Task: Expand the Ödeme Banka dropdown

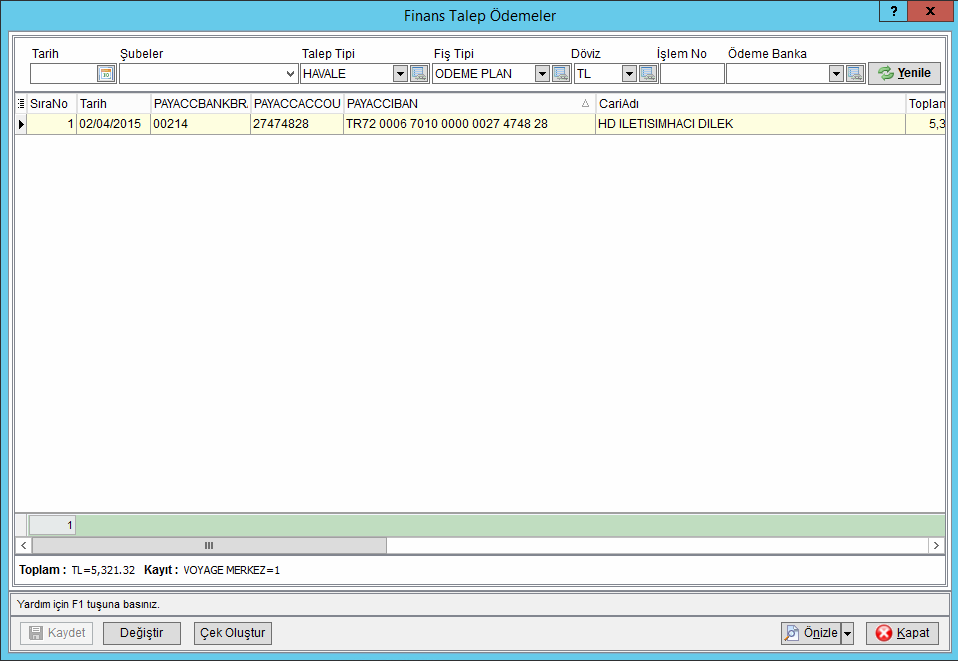Action: pos(836,74)
